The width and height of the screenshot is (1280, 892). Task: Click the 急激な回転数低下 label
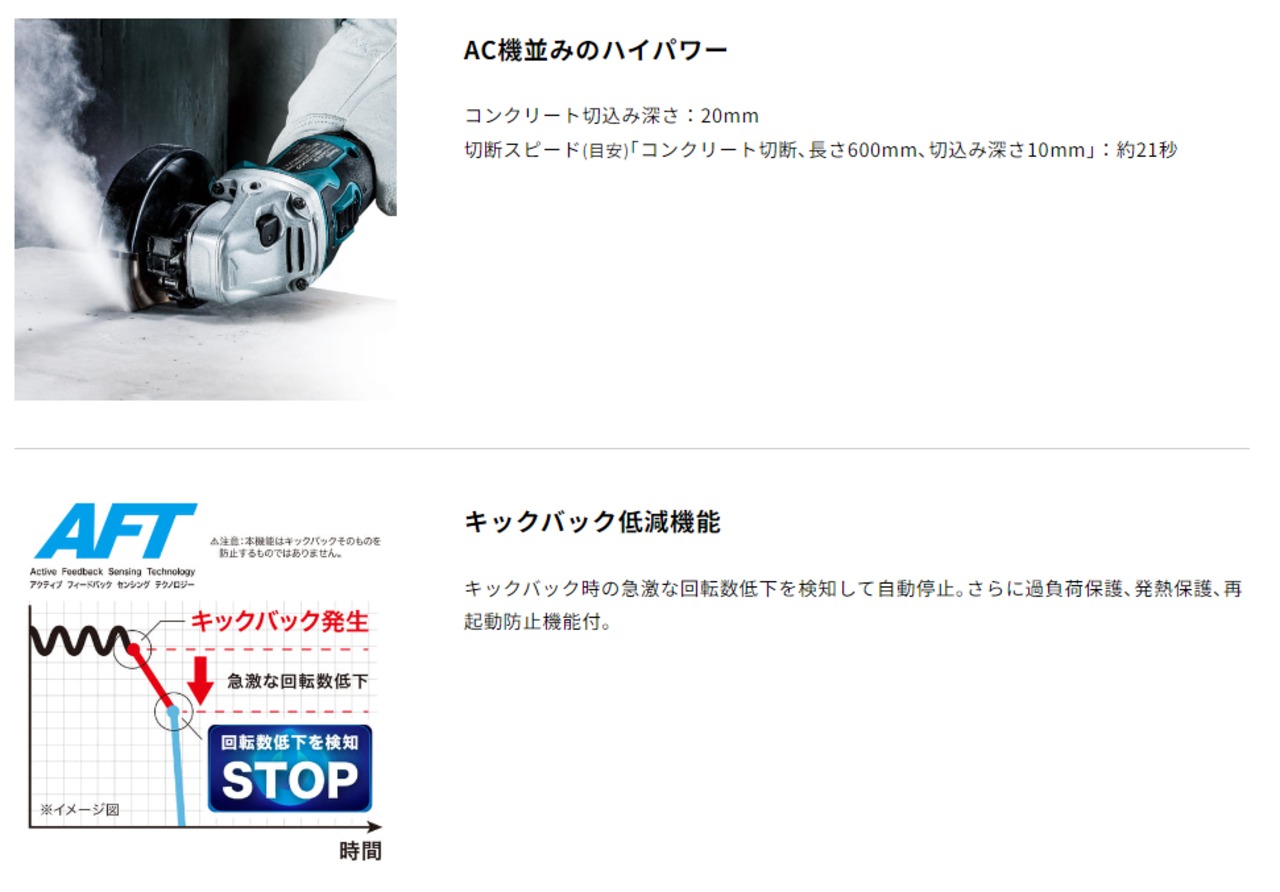point(298,681)
